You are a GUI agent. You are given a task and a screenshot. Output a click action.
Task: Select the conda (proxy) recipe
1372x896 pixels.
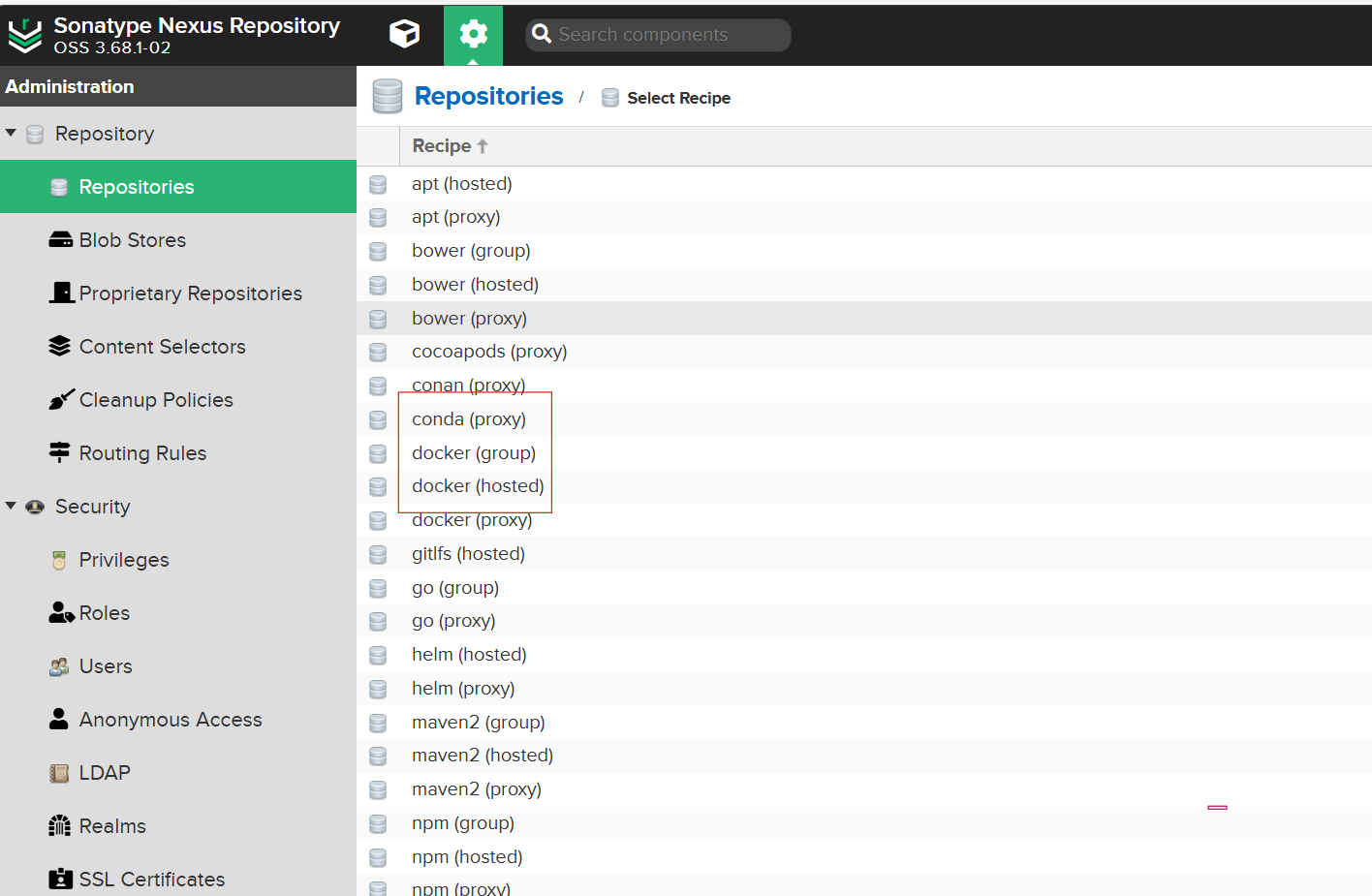click(864, 419)
